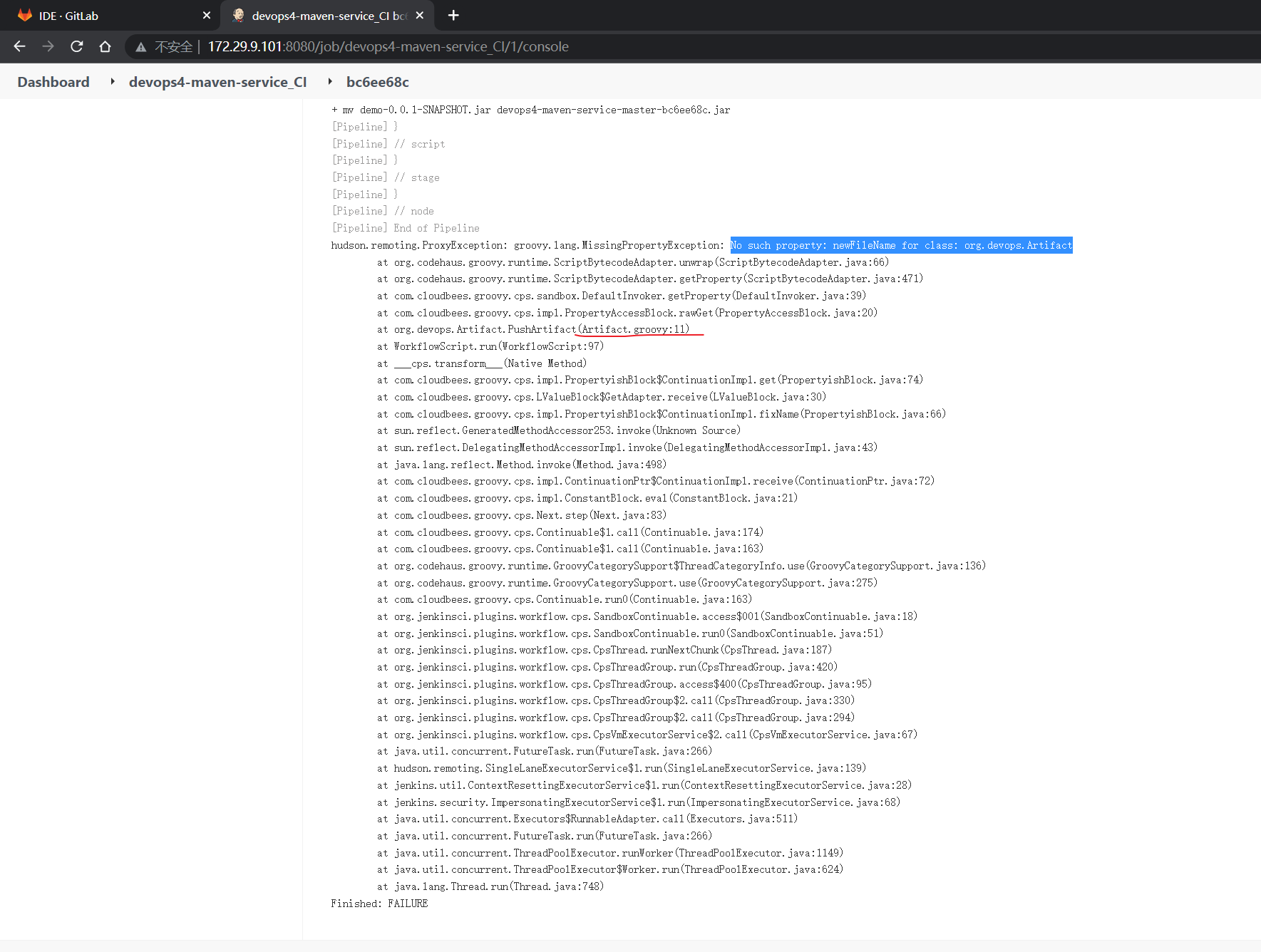Click the 'CpsThread.runNextChunk' trace line
This screenshot has height=952, width=1261.
coord(604,650)
